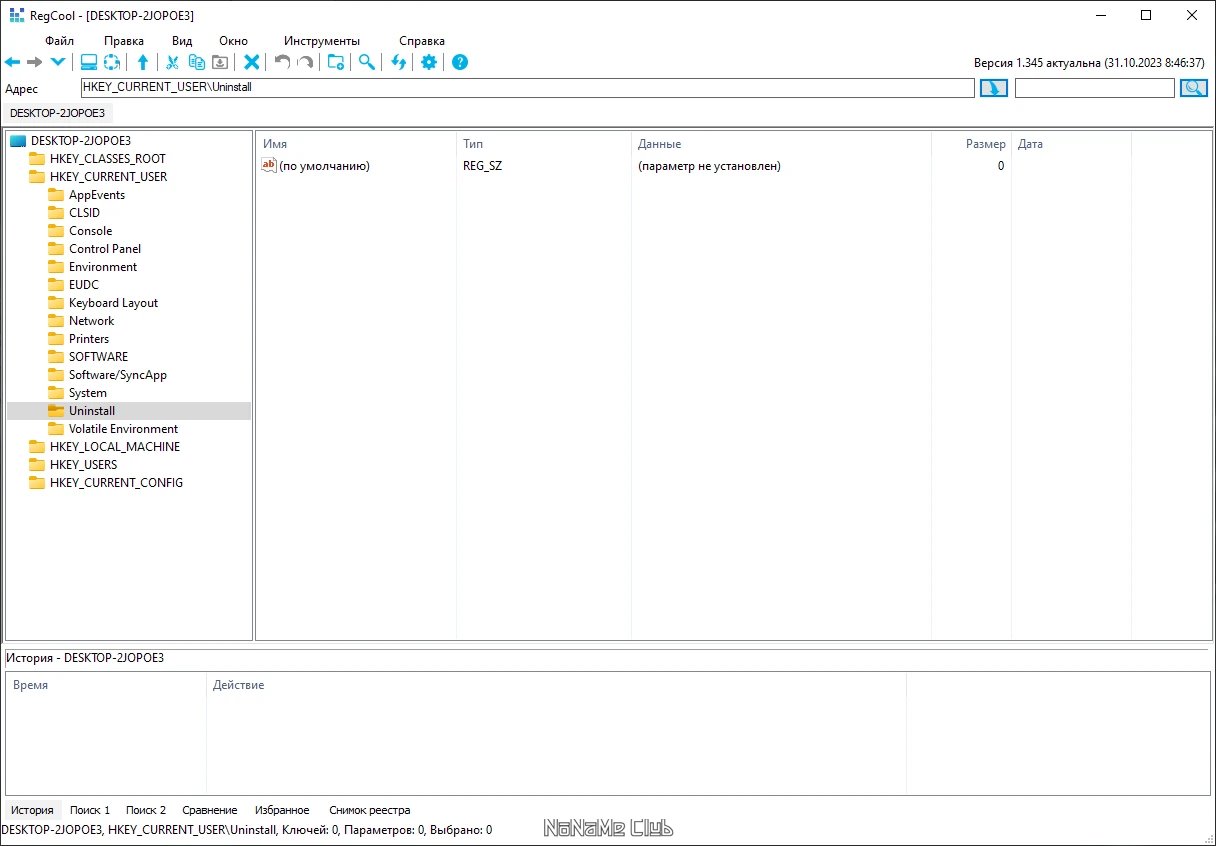Run the quick search with the blue magnifier button
This screenshot has width=1216, height=846.
[1194, 87]
